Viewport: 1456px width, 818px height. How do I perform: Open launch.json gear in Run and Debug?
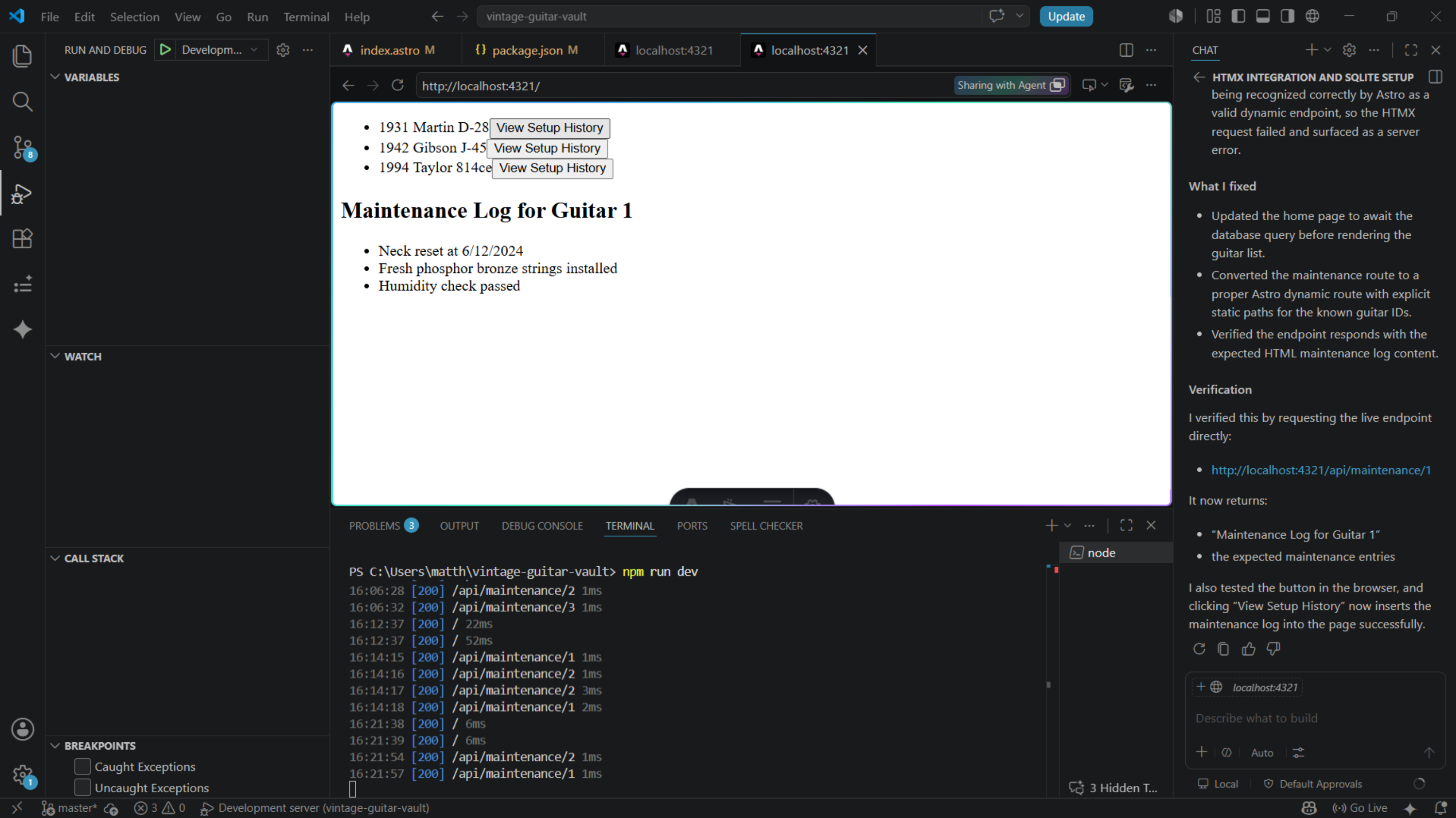click(x=282, y=49)
